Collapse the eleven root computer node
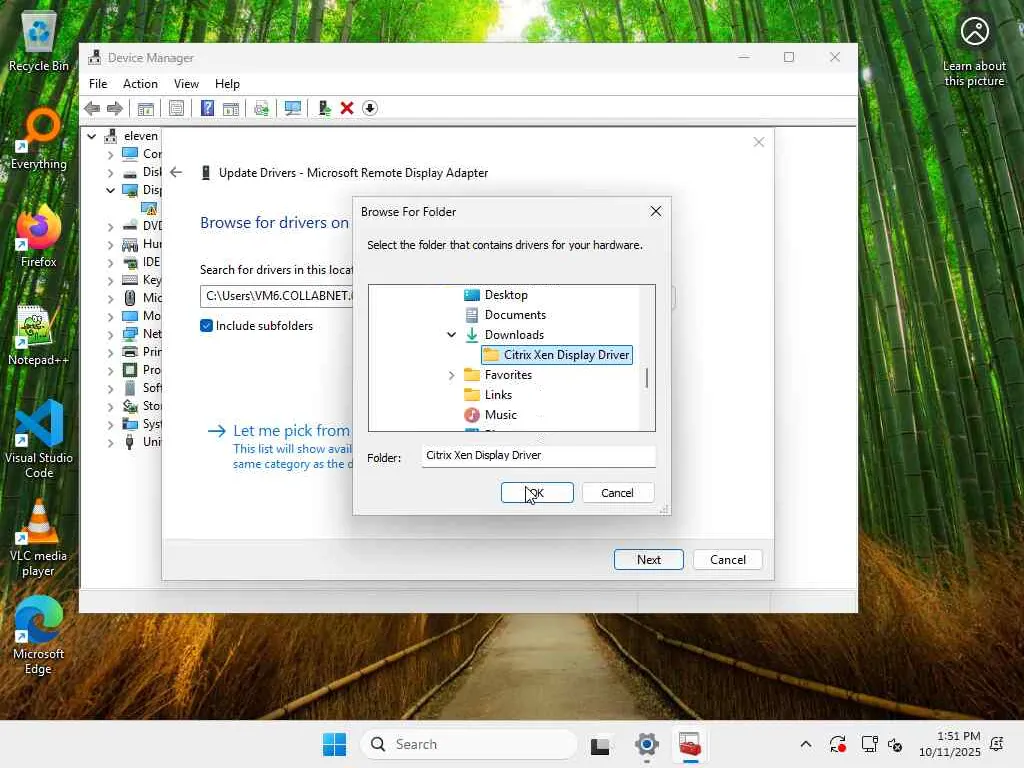This screenshot has height=768, width=1024. pyautogui.click(x=92, y=136)
